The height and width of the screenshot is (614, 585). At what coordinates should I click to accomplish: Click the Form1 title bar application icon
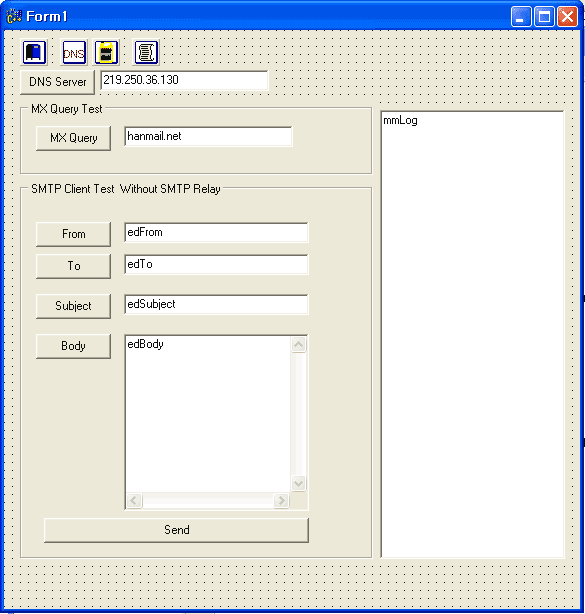(x=14, y=16)
